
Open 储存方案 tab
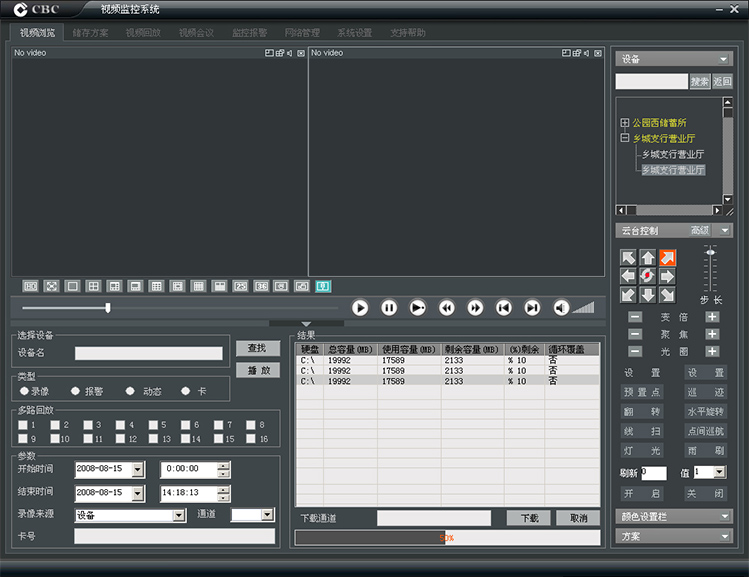90,32
